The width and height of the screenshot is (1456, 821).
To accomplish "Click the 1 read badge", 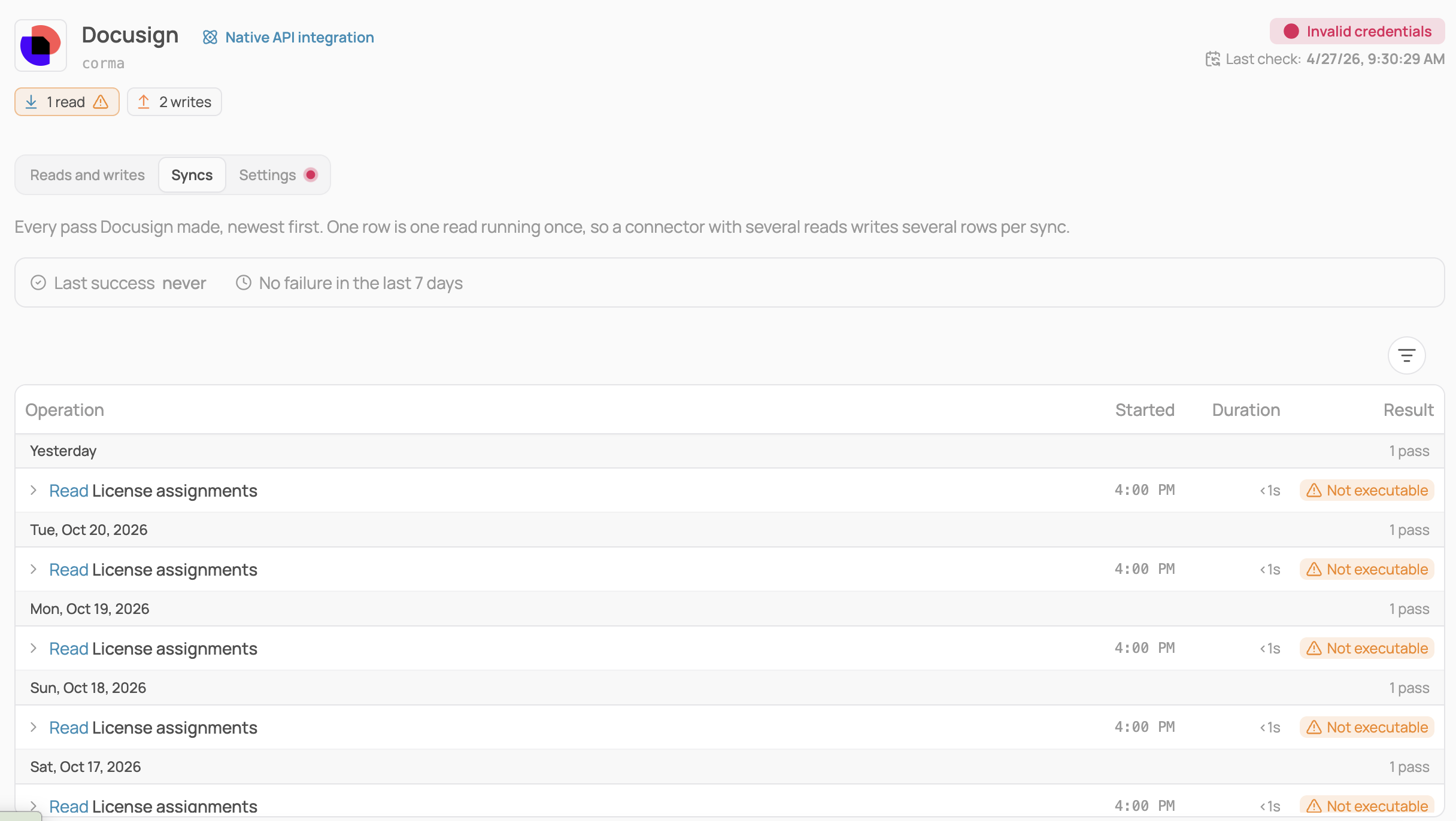I will (x=67, y=102).
